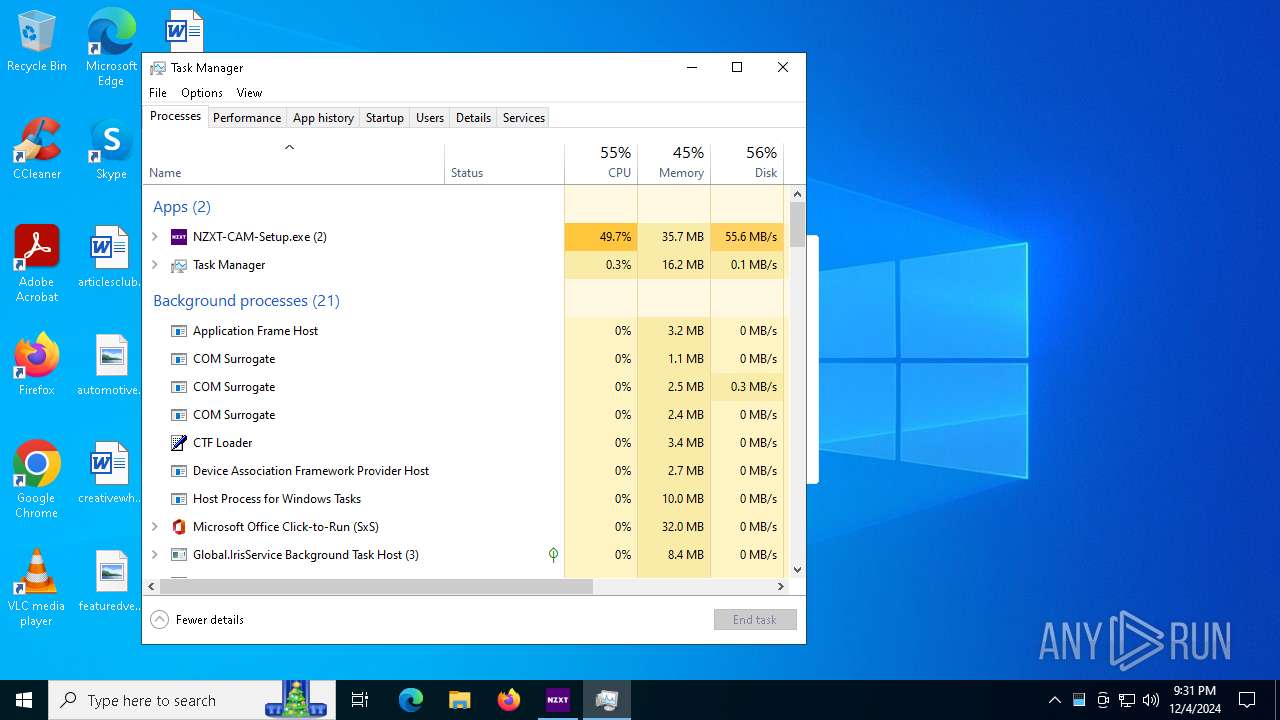Click the End task button
Screen dimensions: 1280x720
point(755,620)
